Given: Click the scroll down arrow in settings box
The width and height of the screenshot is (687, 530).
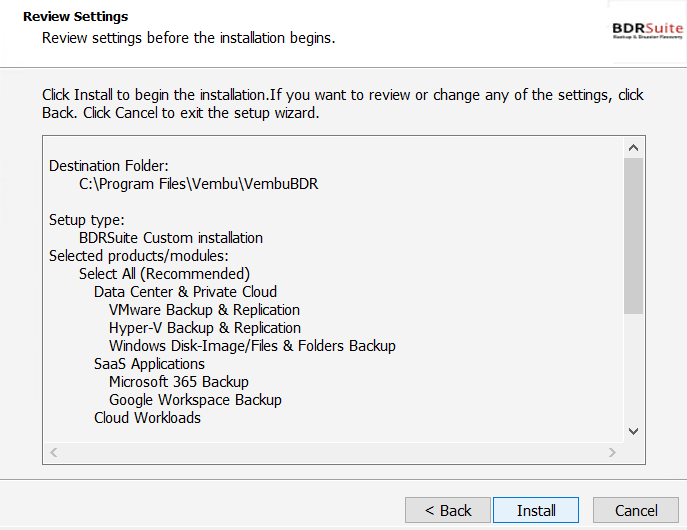Looking at the screenshot, I should (633, 431).
